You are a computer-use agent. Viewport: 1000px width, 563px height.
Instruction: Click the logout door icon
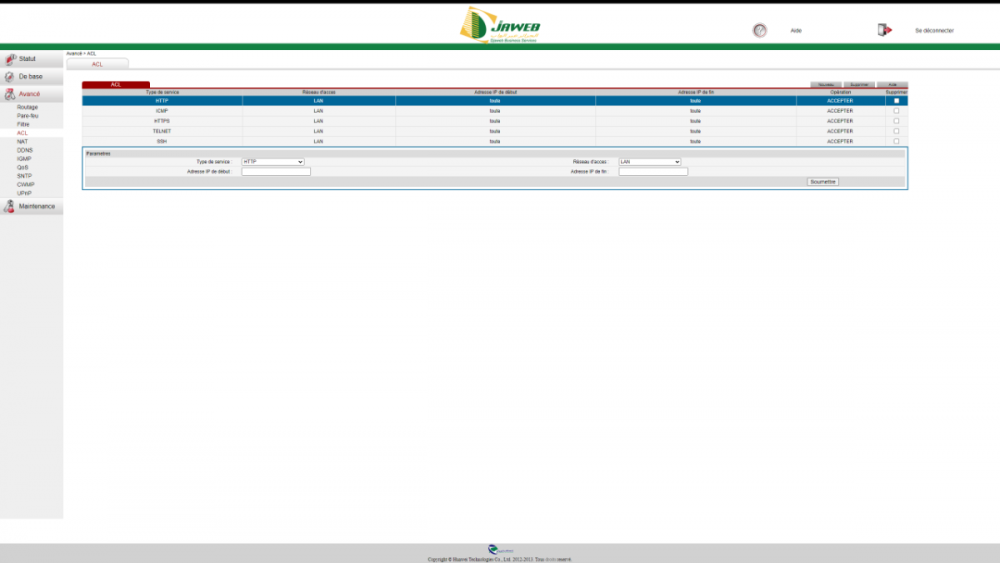(x=884, y=30)
